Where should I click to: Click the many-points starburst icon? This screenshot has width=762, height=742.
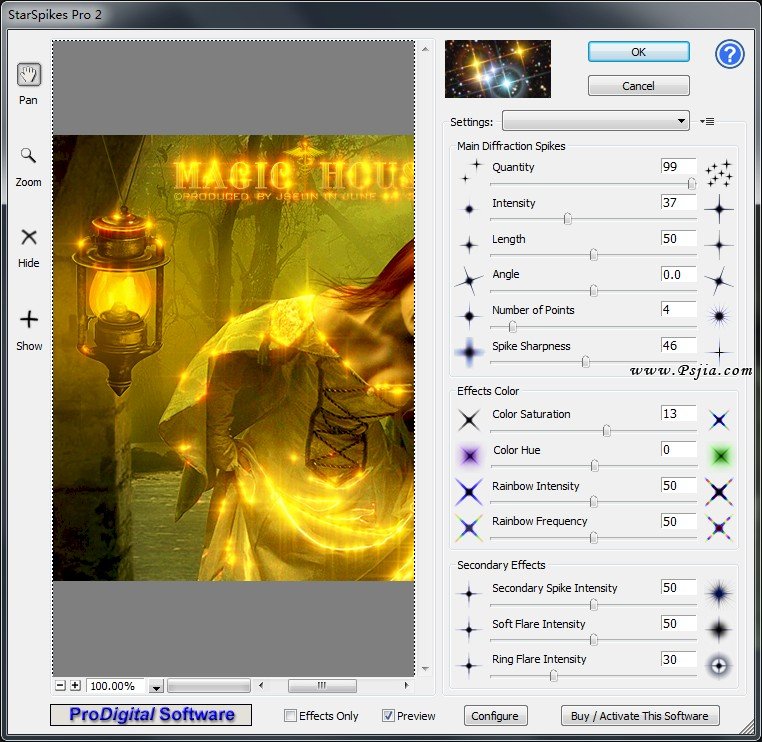[x=719, y=316]
